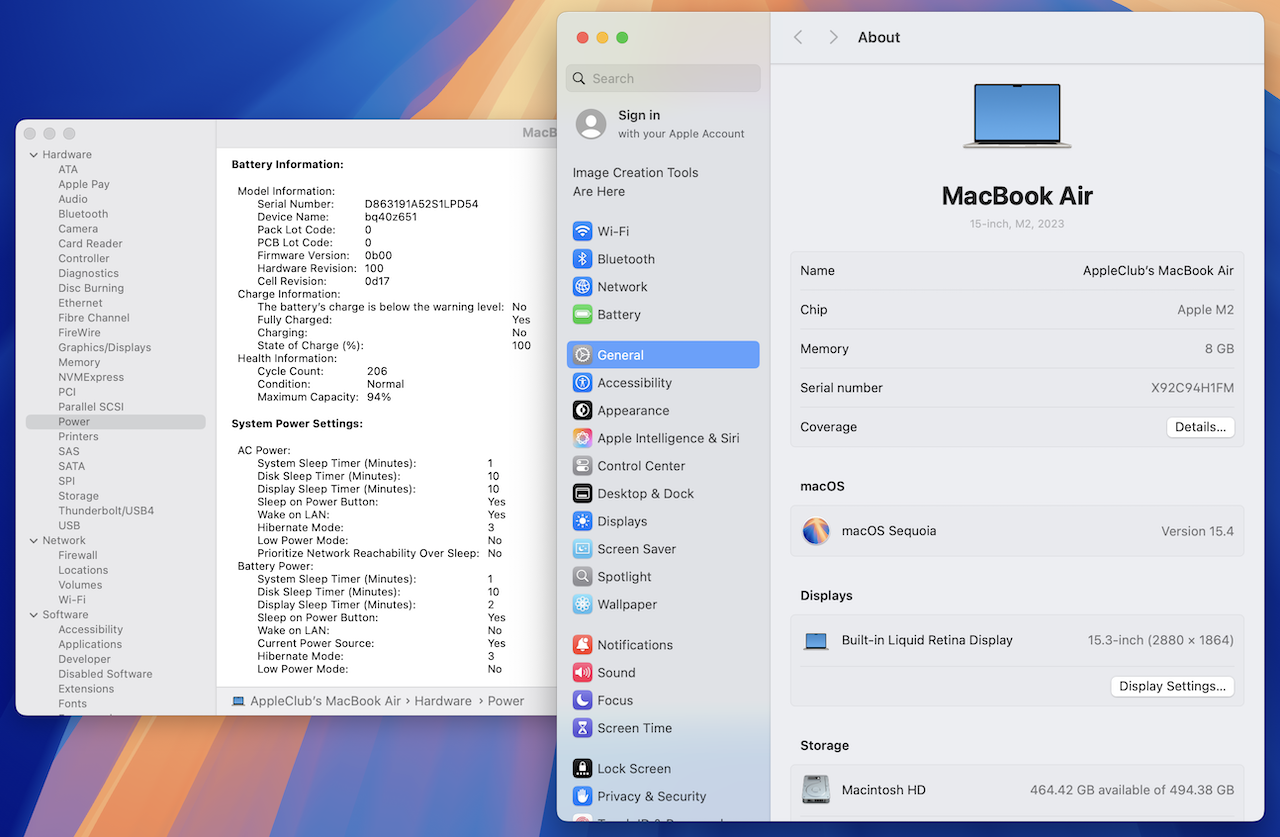Select Extensions under Software
The width and height of the screenshot is (1280, 837).
(86, 689)
